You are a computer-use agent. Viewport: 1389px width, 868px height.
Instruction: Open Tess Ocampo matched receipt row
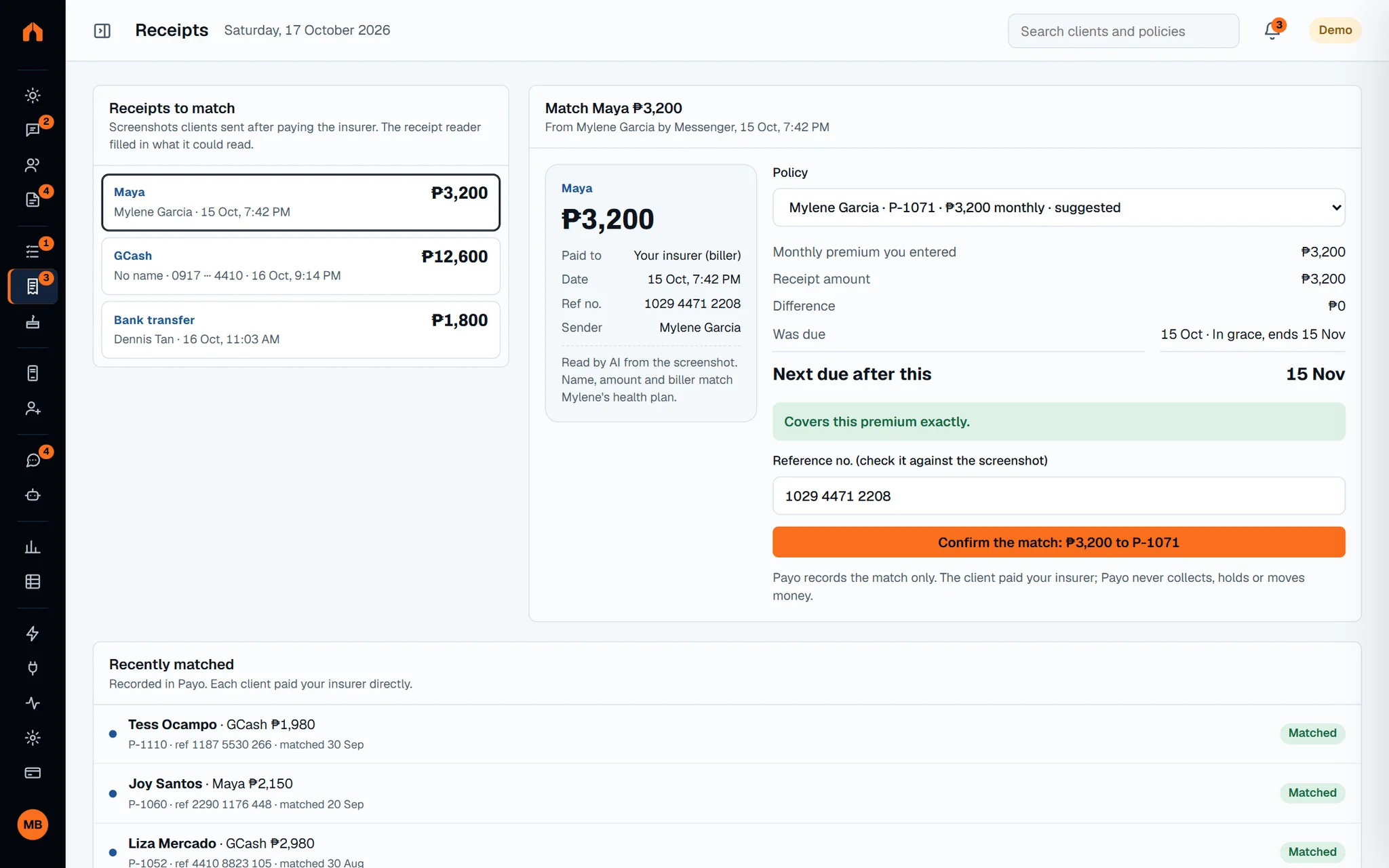[x=727, y=734]
